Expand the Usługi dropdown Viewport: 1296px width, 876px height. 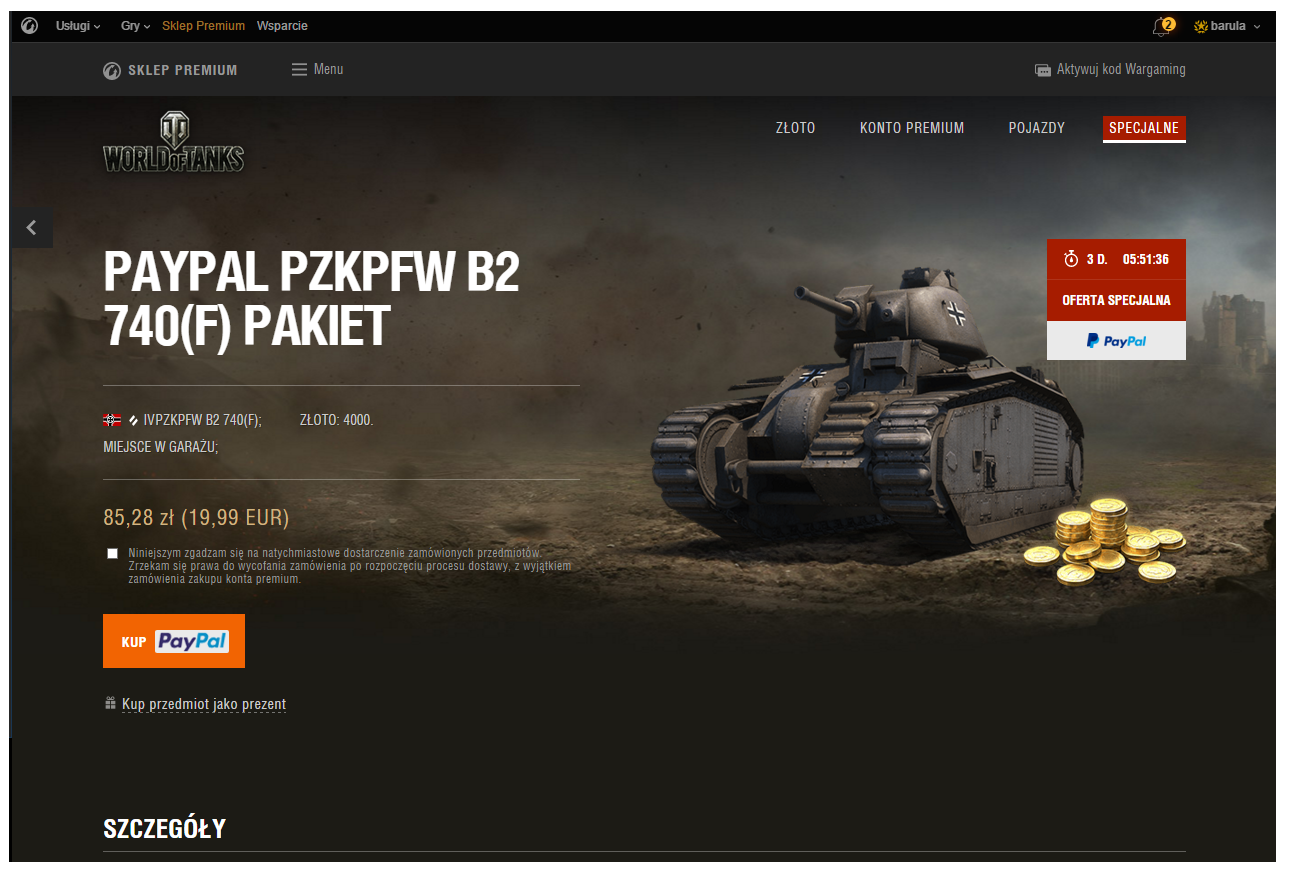coord(78,26)
